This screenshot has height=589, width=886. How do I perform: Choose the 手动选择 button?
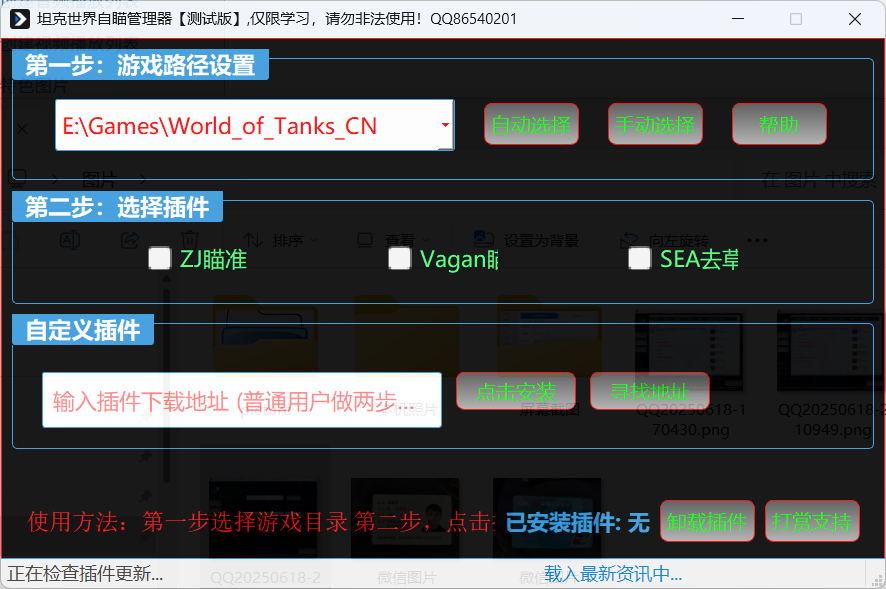point(655,124)
